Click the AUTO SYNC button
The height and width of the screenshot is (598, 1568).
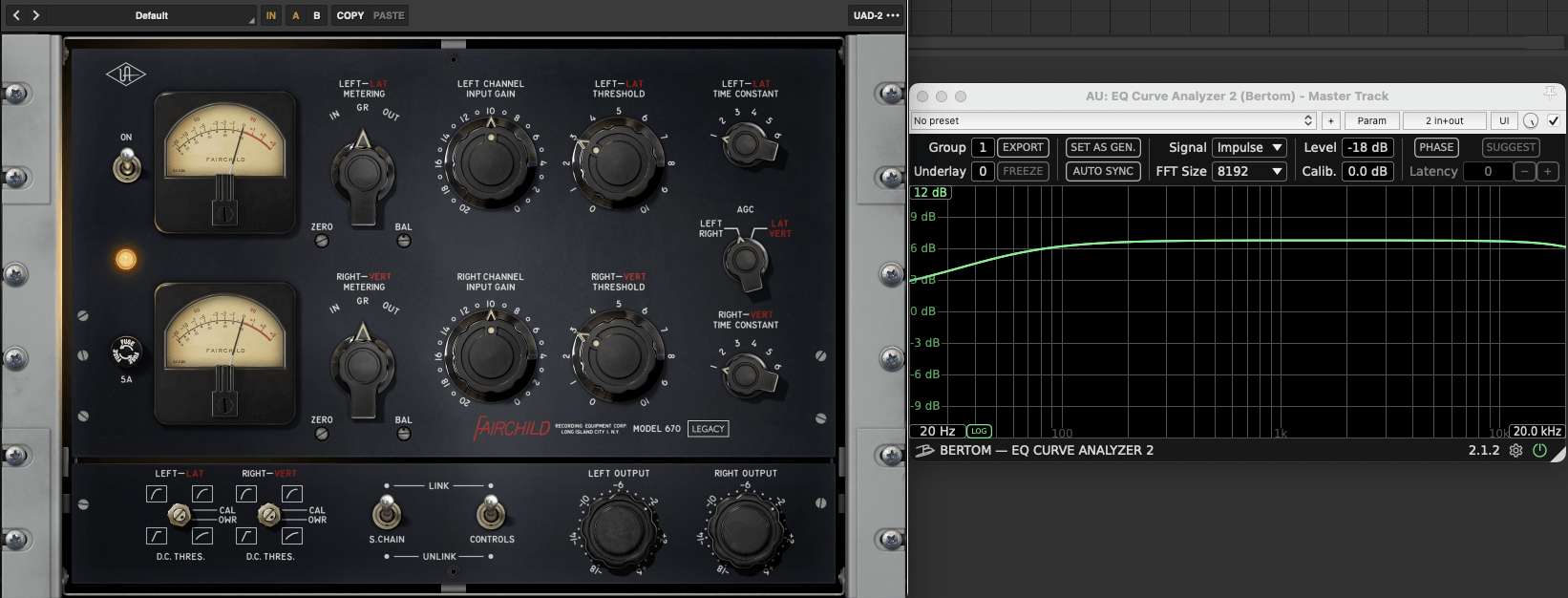click(x=1103, y=171)
